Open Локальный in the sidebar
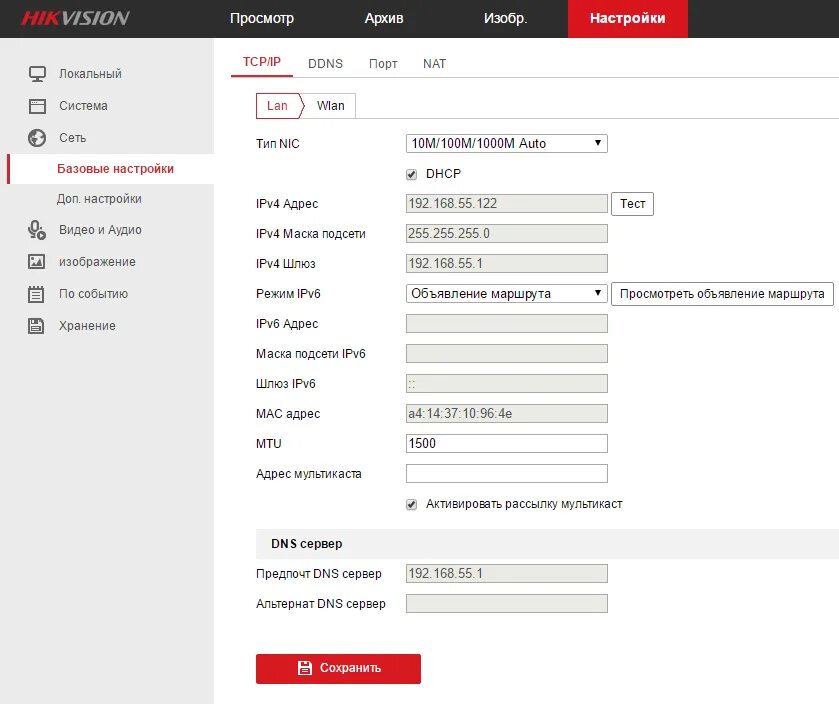Screen dimensions: 839x704 coord(90,74)
